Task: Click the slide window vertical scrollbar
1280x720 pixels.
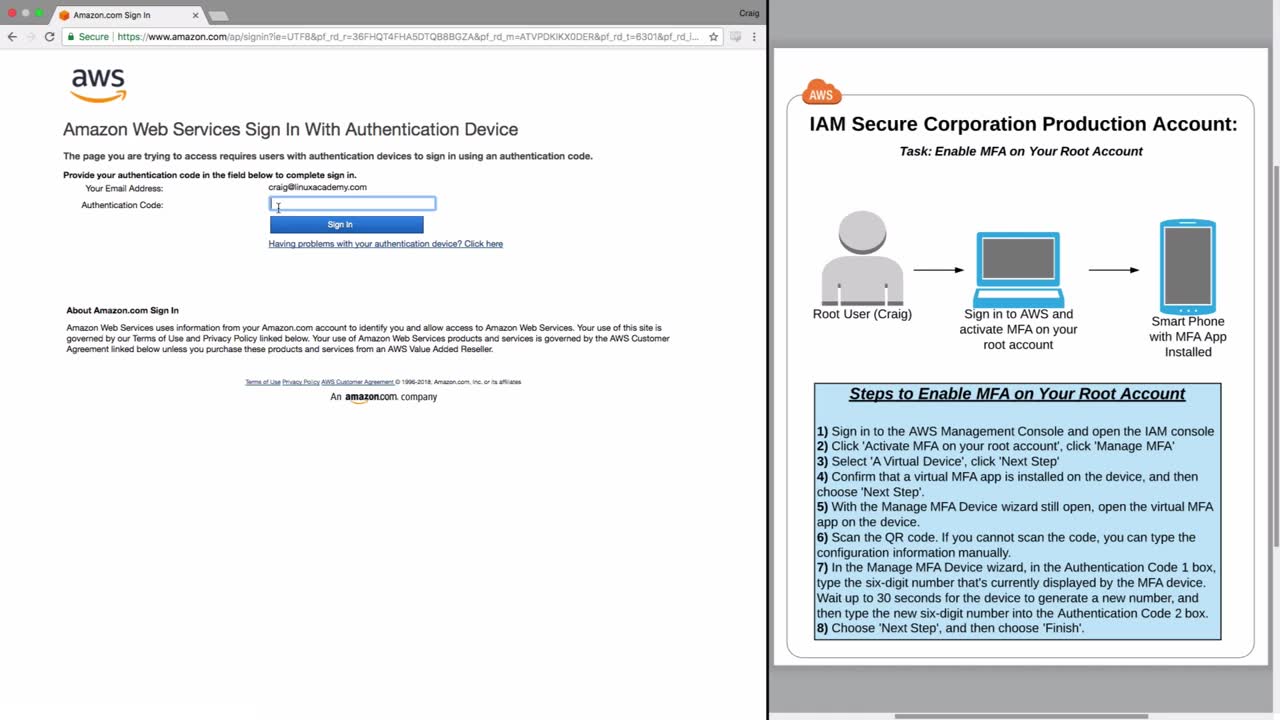Action: (x=1275, y=355)
